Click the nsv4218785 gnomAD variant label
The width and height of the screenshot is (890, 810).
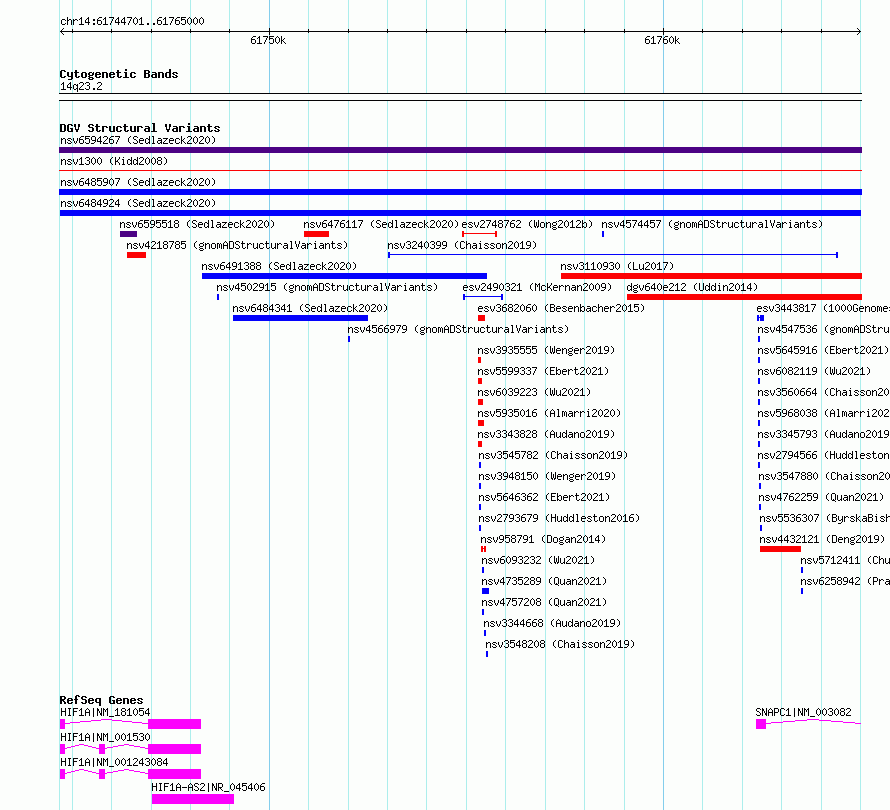pos(237,245)
